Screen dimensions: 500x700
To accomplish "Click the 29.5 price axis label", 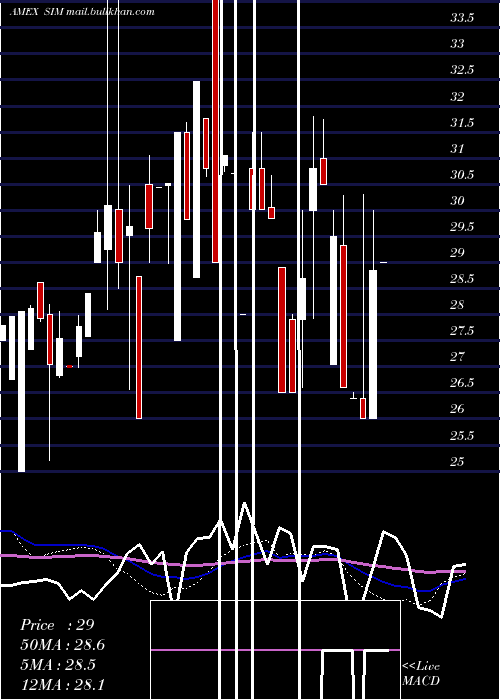I will click(x=462, y=227).
